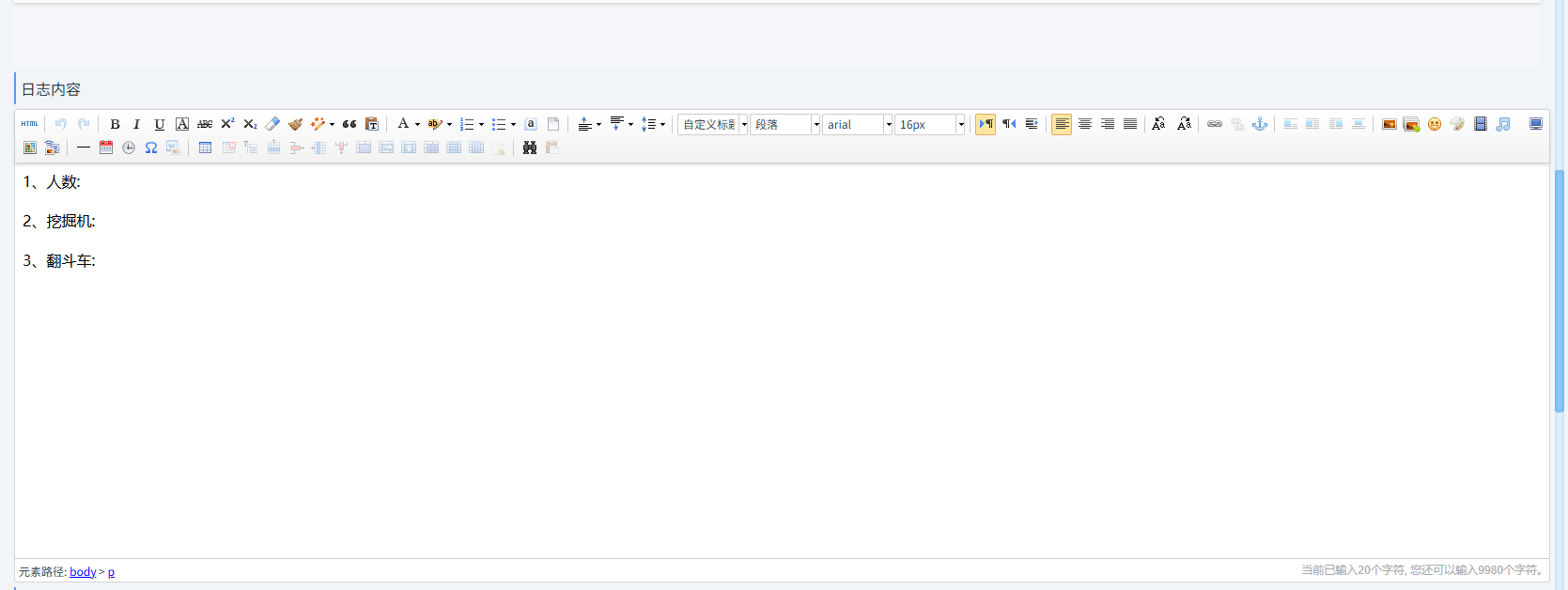
Task: Expand the ordered list style dropdown arrow
Action: click(x=481, y=124)
